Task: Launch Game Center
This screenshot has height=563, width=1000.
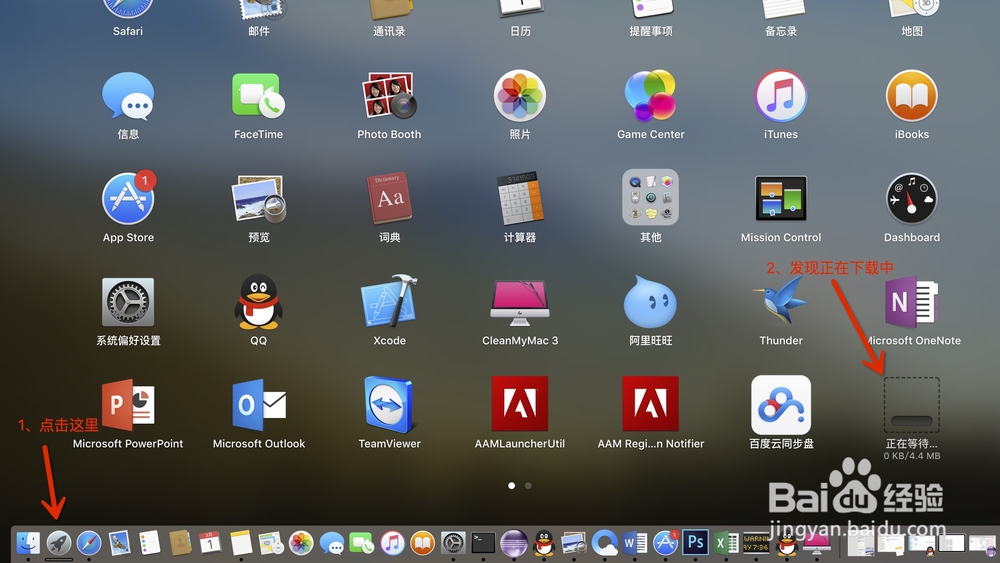Action: click(650, 96)
